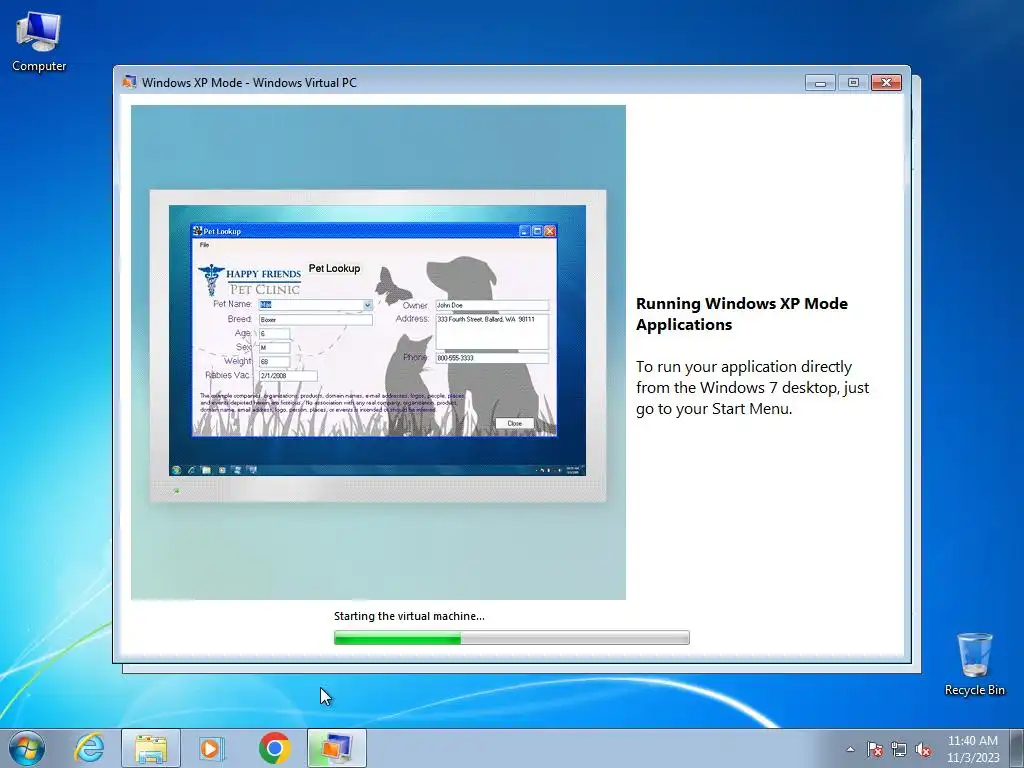This screenshot has width=1024, height=768.
Task: Open the Computer desktop icon
Action: coord(39,41)
